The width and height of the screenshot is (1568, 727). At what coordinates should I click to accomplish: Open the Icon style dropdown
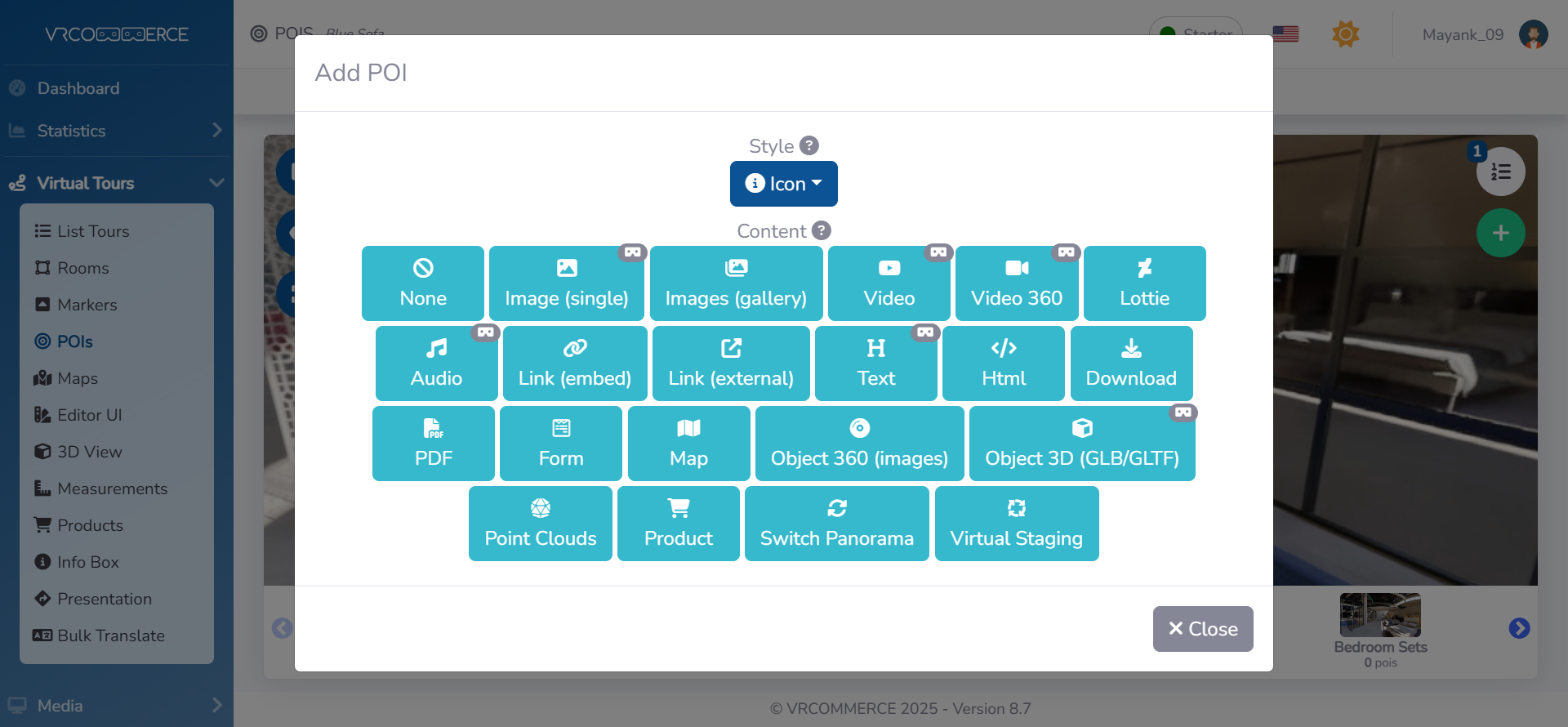(x=783, y=184)
